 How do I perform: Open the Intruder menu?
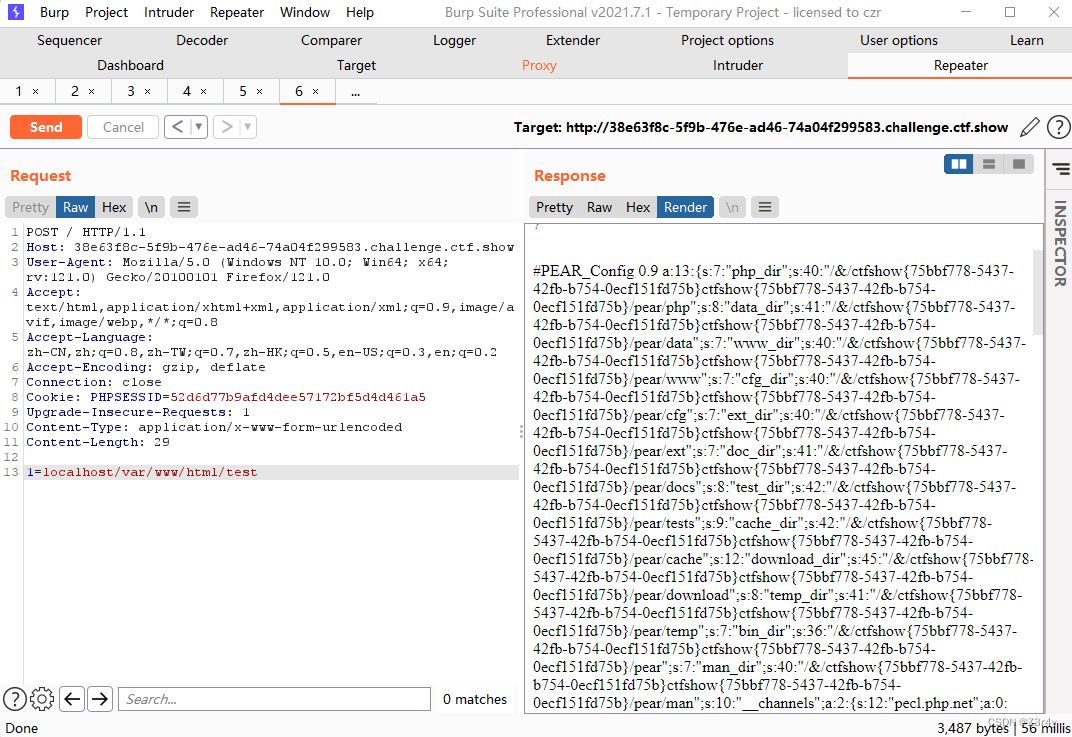coord(169,12)
